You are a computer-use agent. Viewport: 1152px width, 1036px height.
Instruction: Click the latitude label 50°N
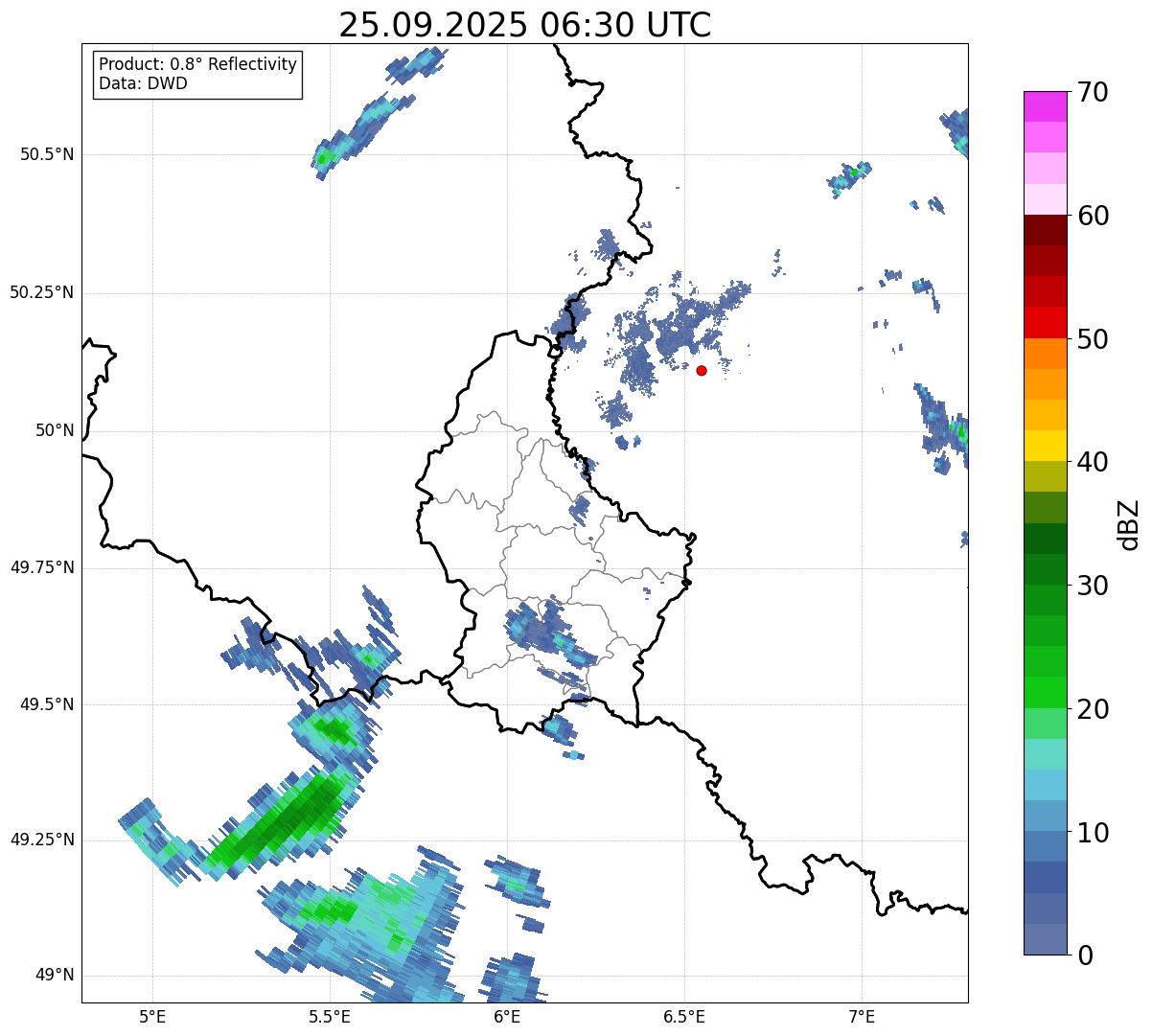(55, 430)
